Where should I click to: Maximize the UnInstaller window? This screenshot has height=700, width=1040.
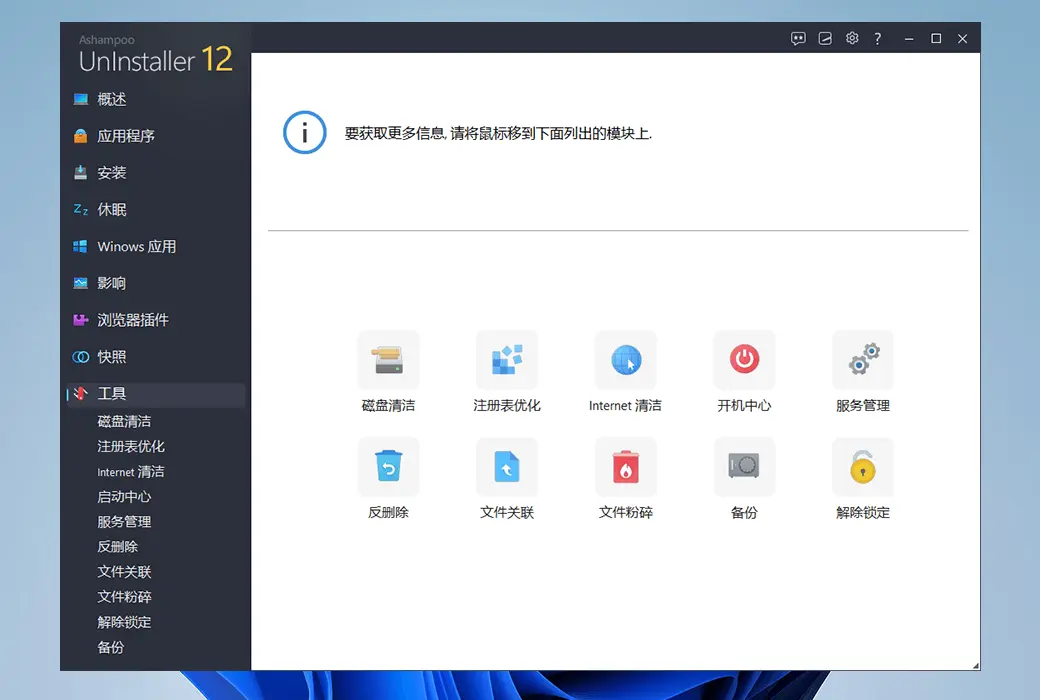click(x=936, y=38)
